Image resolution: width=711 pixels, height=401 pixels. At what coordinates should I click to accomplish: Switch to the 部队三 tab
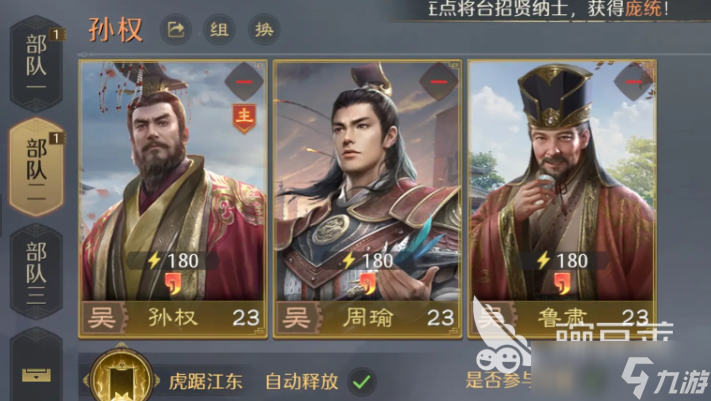coord(36,271)
